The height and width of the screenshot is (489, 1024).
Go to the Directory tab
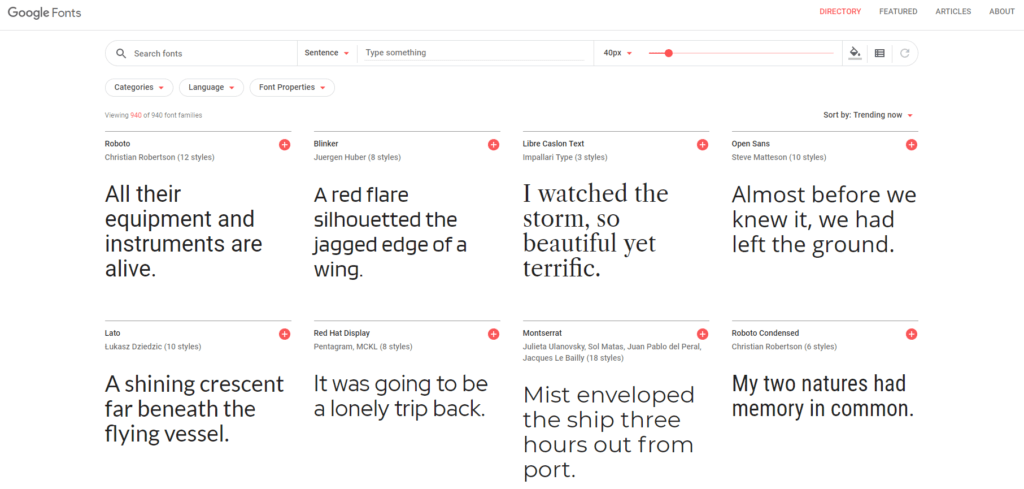[x=840, y=12]
